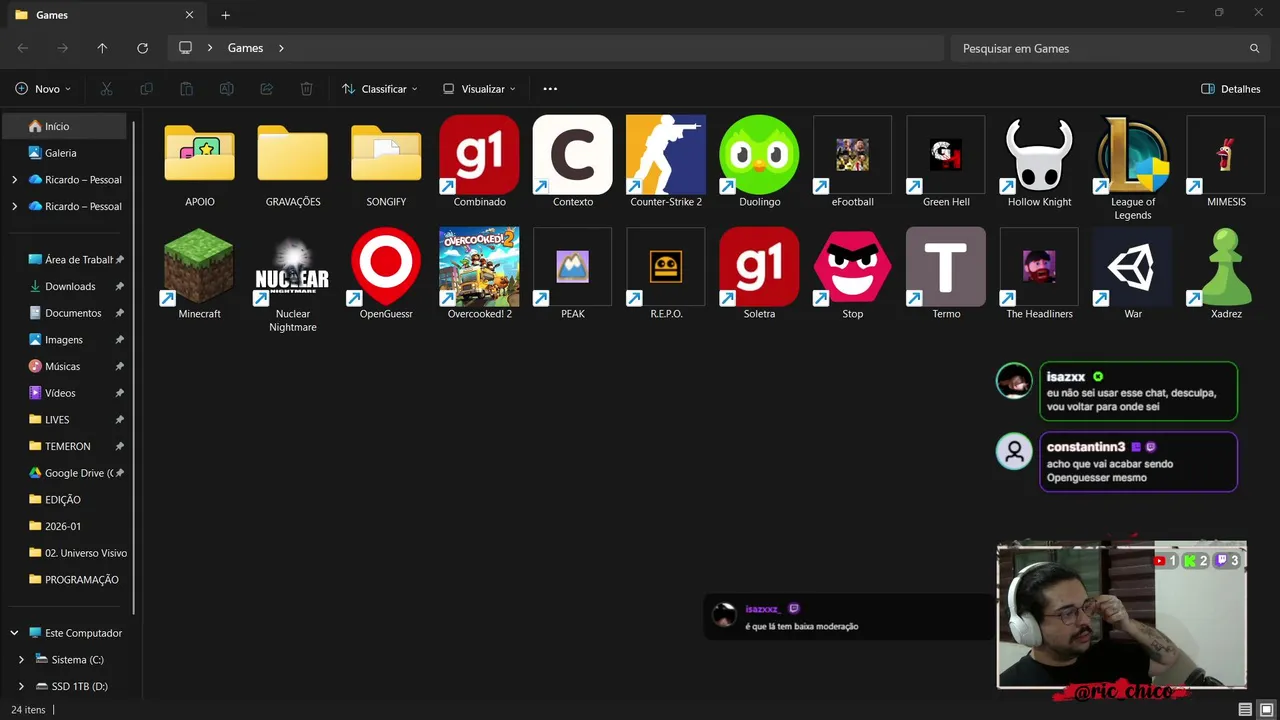Open the APOIO folder
Image resolution: width=1280 pixels, height=720 pixels.
click(200, 154)
